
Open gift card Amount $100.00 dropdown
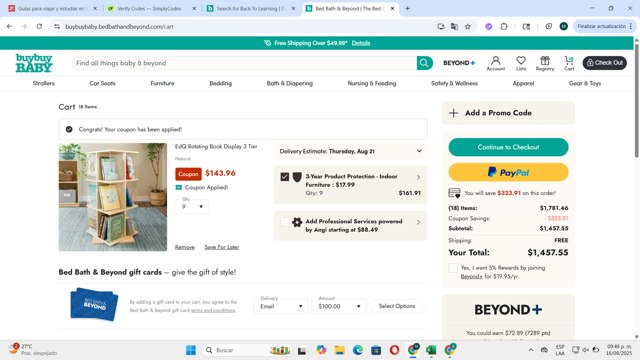[x=339, y=306]
